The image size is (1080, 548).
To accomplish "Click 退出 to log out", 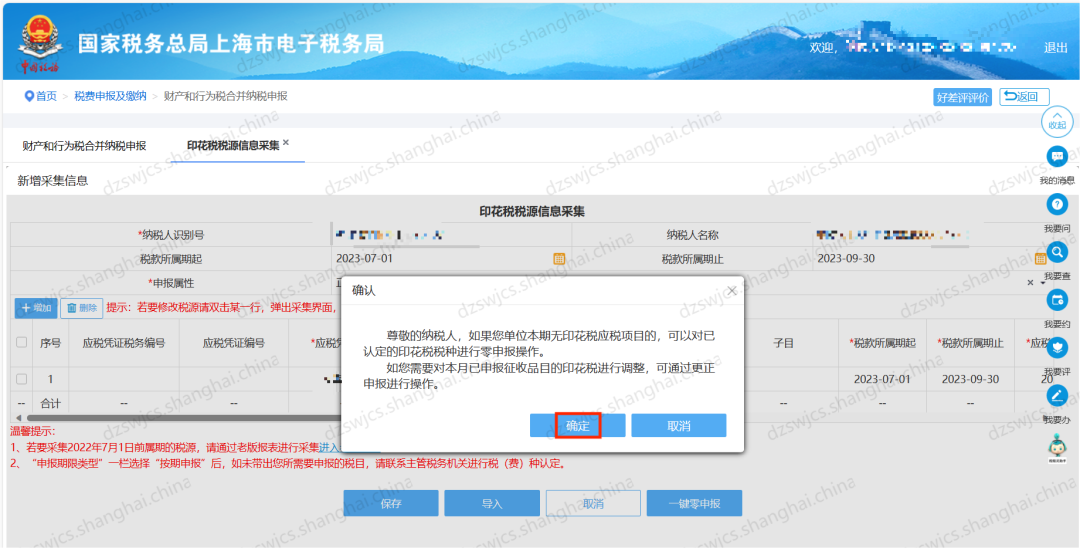I will [x=1055, y=48].
